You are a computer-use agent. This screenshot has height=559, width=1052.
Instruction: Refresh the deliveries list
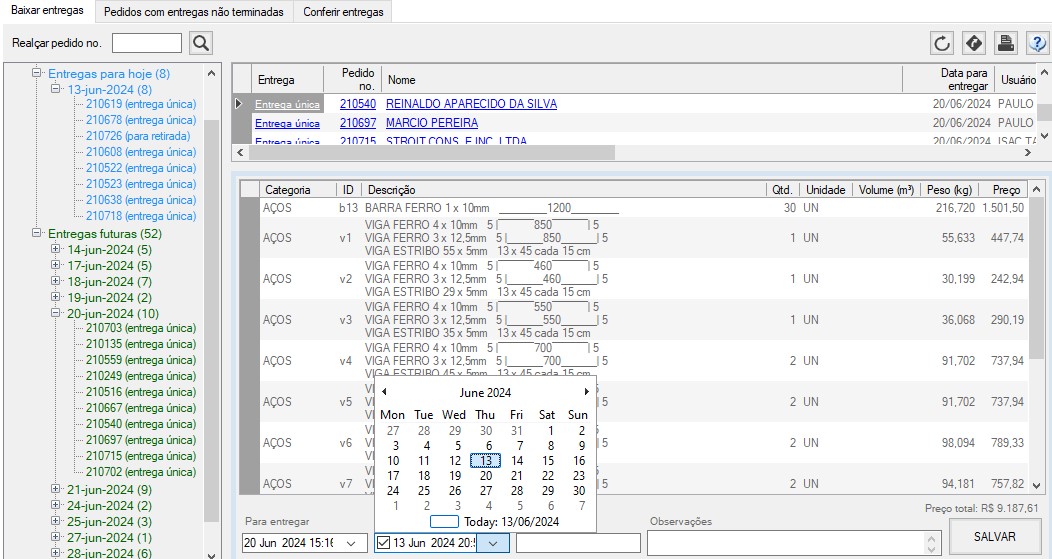click(x=942, y=43)
